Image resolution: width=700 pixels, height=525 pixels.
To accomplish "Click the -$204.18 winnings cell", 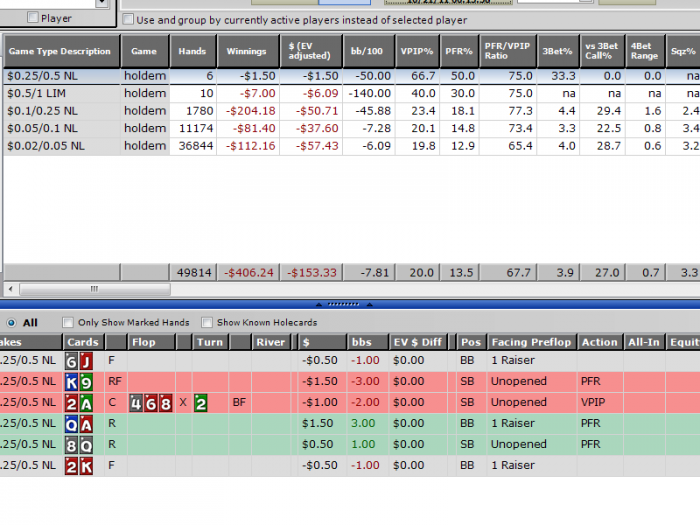I will [250, 111].
